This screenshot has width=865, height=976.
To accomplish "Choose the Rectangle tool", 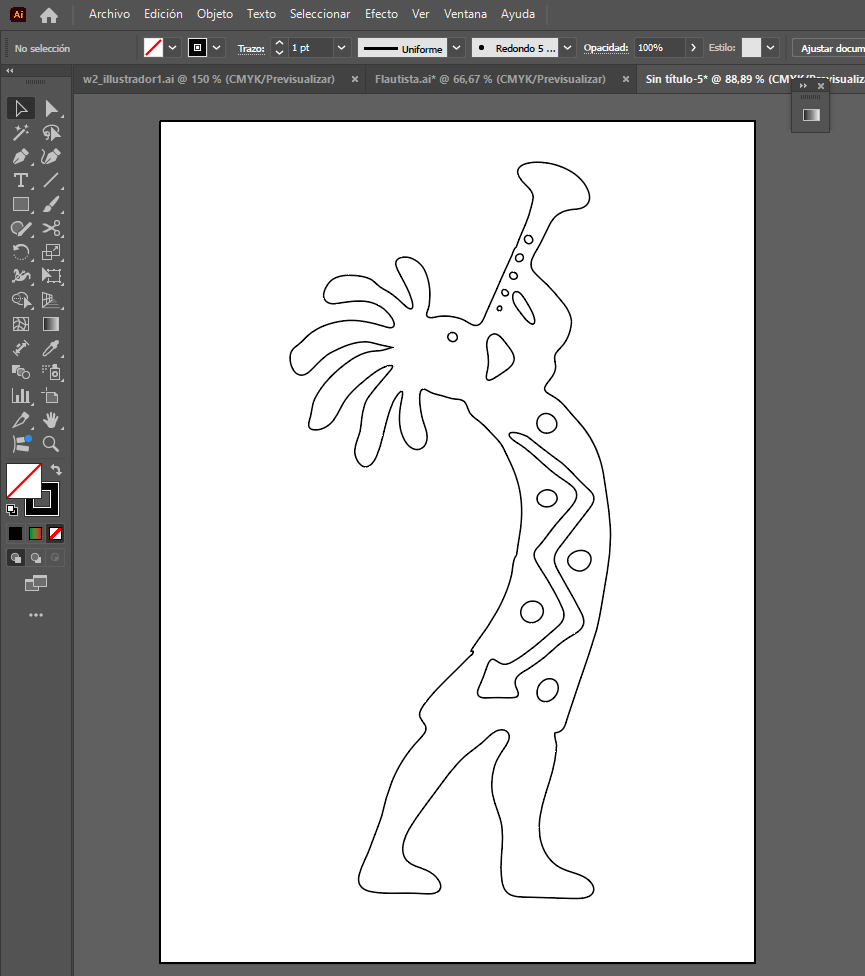I will click(x=20, y=206).
